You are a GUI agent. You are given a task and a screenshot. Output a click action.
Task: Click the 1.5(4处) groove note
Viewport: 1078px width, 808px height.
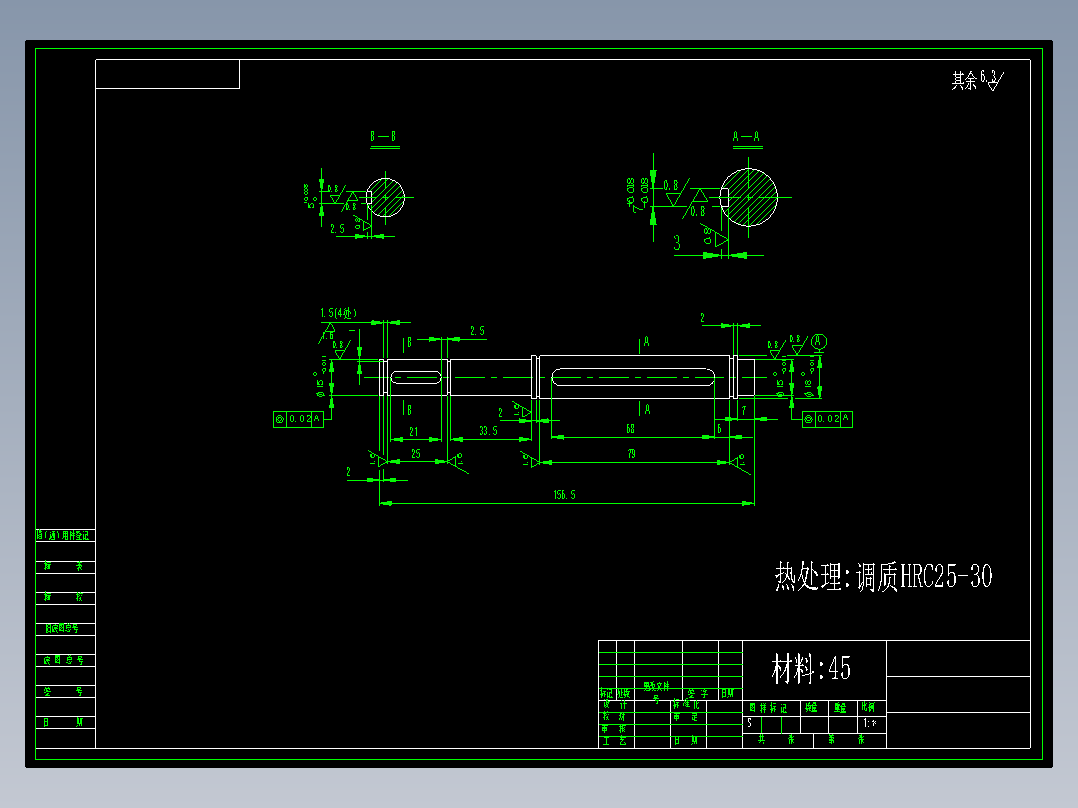(x=338, y=313)
